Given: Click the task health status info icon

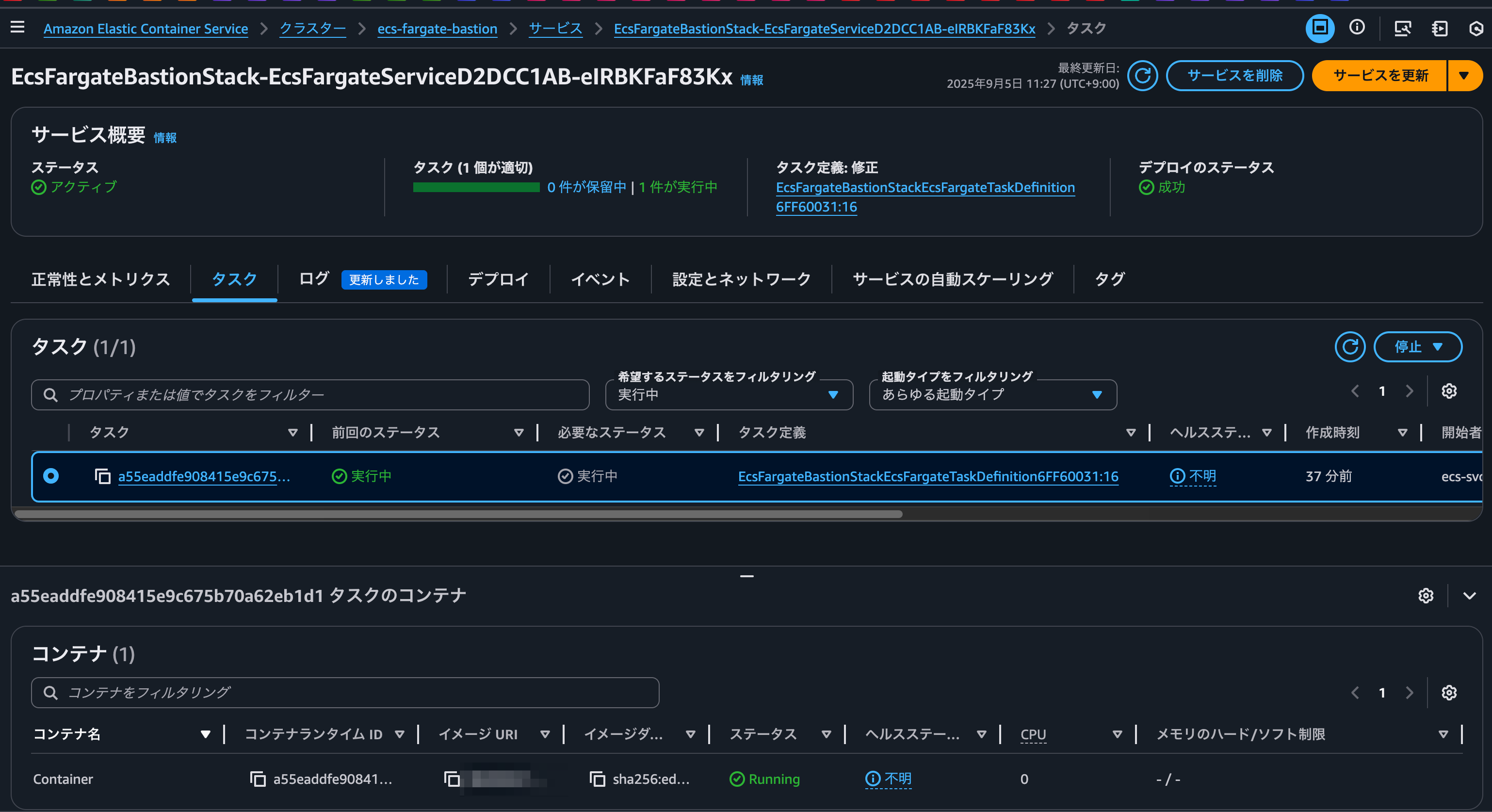Looking at the screenshot, I should [1177, 476].
